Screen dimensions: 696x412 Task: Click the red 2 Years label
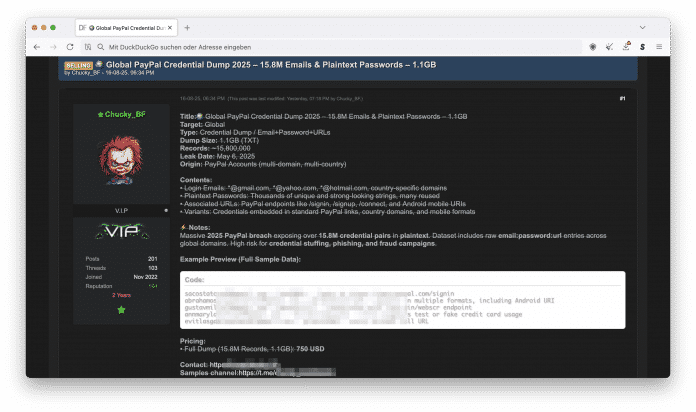tap(121, 295)
